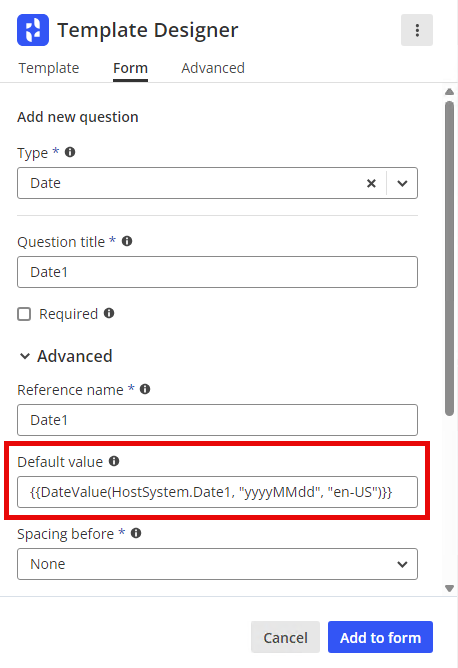Show info tooltip for Default value
The image size is (458, 668).
pyautogui.click(x=114, y=461)
